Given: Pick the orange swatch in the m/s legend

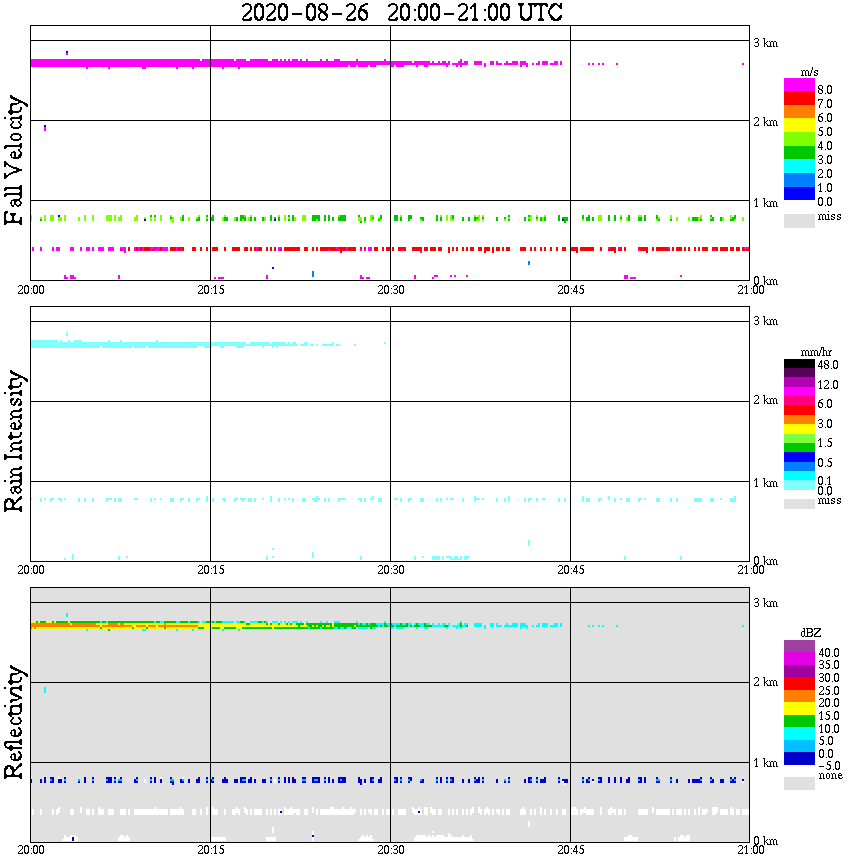Looking at the screenshot, I should (799, 112).
